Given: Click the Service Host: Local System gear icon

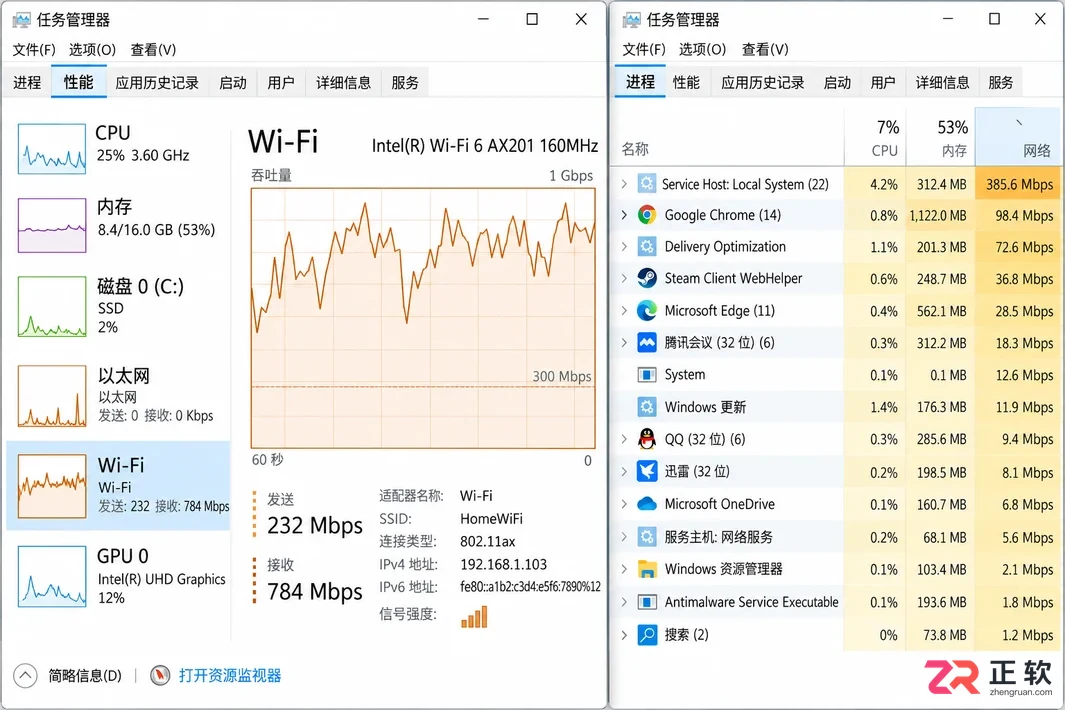Looking at the screenshot, I should [x=647, y=183].
